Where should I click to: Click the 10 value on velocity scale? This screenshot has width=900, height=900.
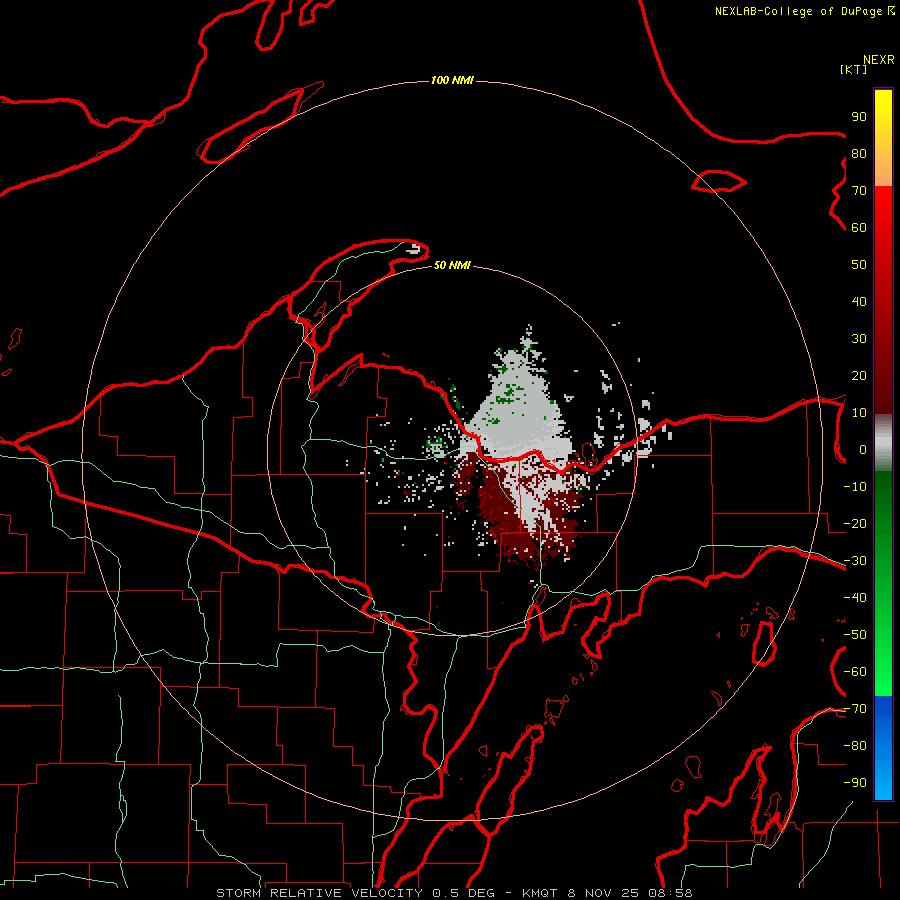point(859,413)
